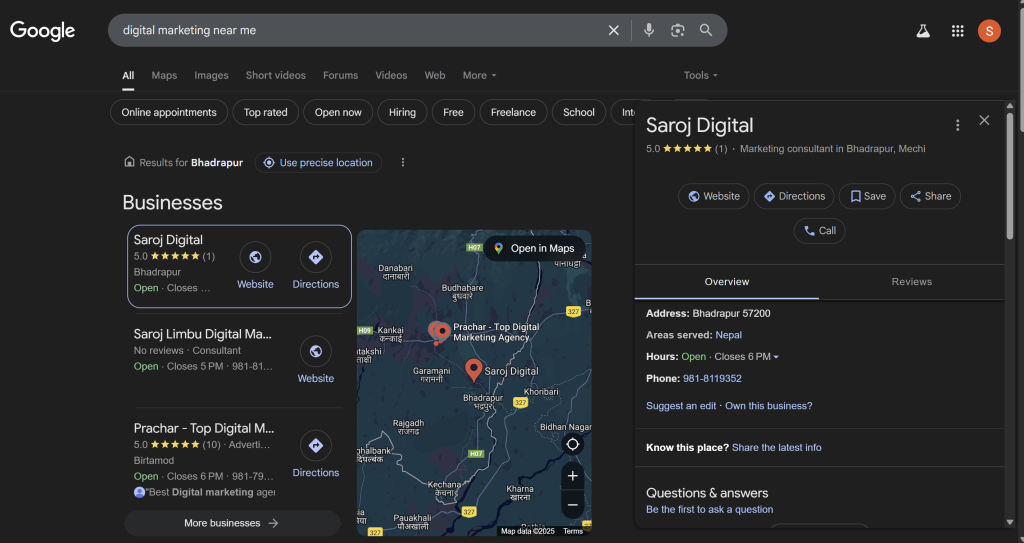This screenshot has height=543, width=1024.
Task: Enable the Top rated filter chip
Action: click(265, 112)
